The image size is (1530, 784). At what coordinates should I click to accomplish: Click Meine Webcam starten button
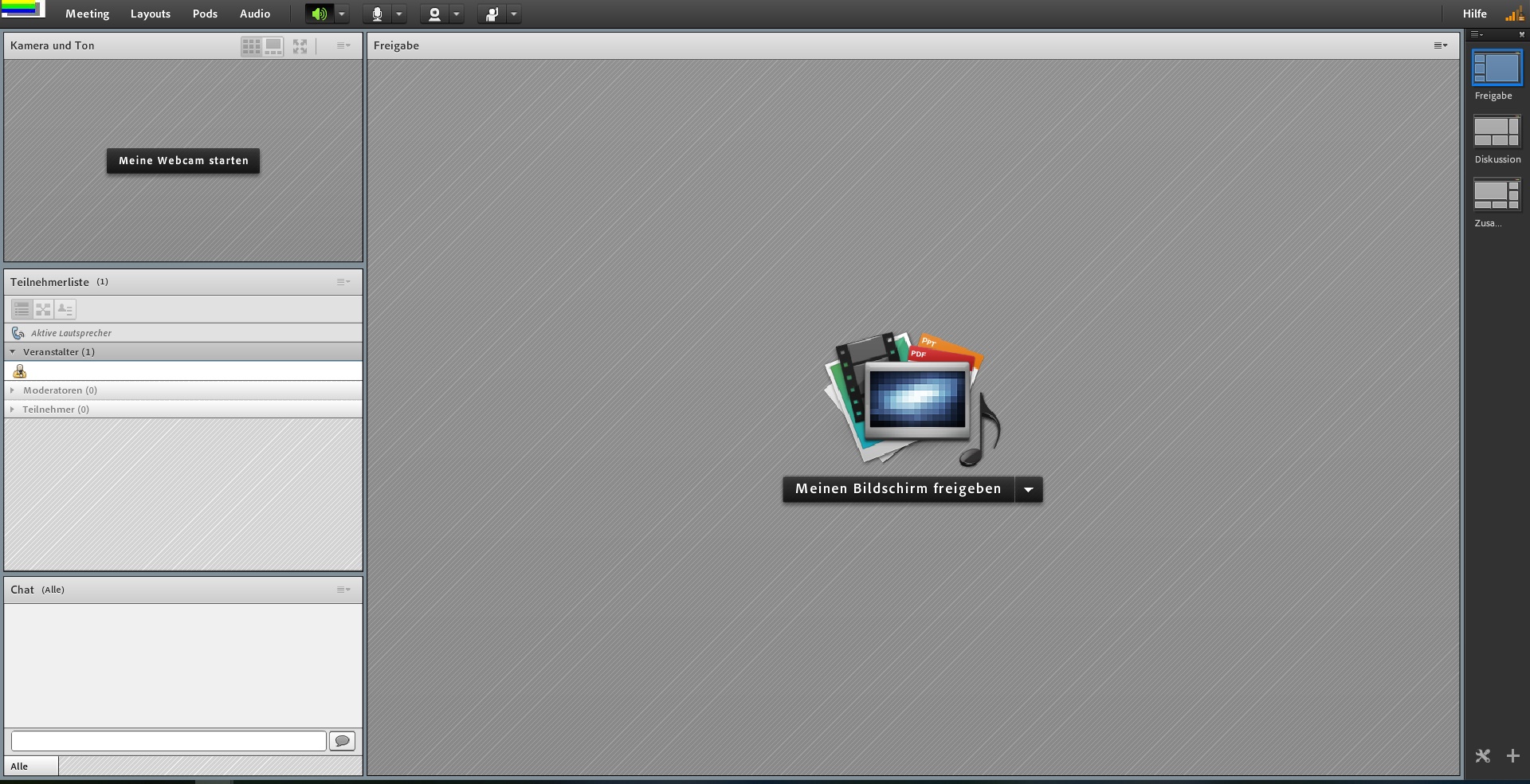(183, 161)
